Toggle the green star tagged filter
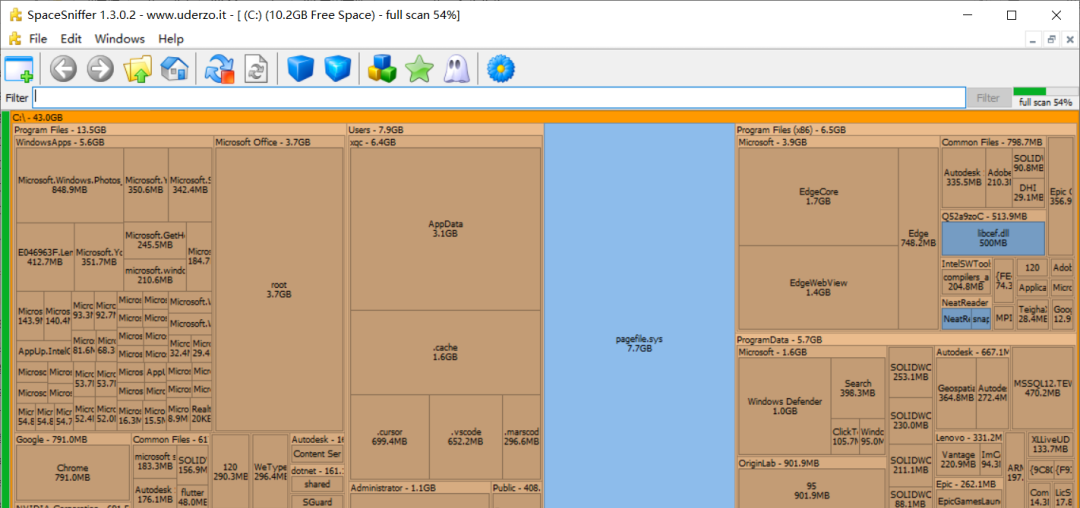 tap(419, 69)
